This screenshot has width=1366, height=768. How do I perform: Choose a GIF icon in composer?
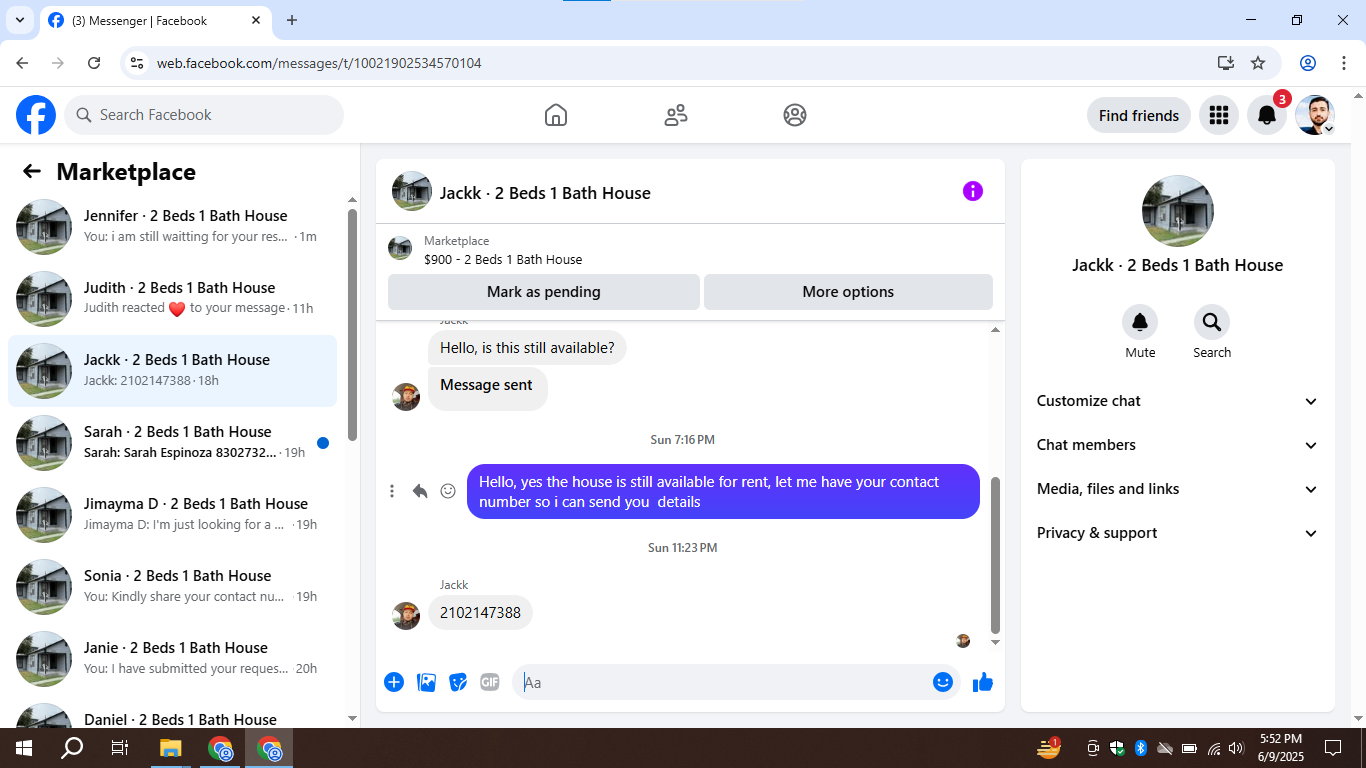pos(490,682)
